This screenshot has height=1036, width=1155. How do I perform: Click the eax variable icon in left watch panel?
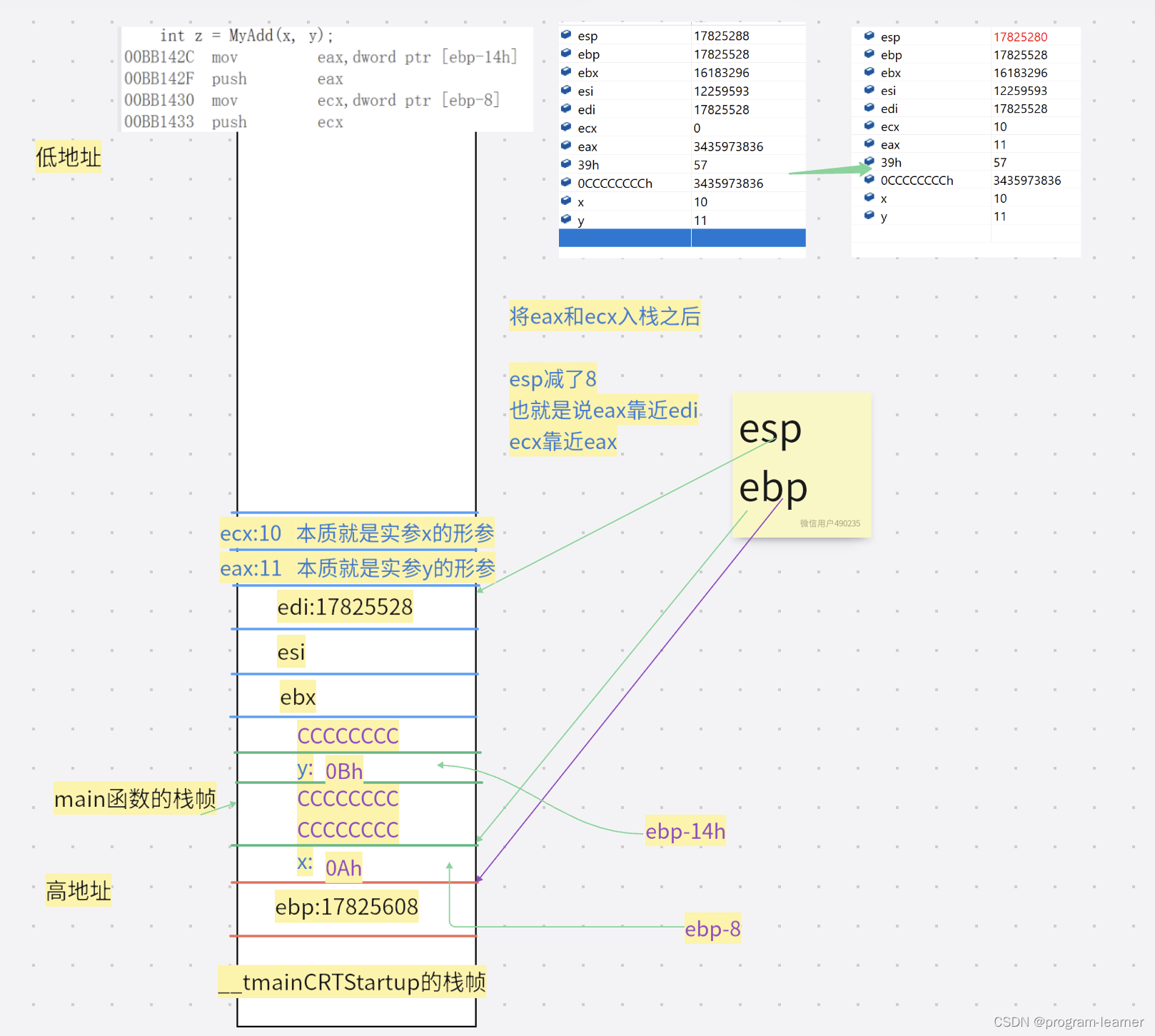pos(566,146)
